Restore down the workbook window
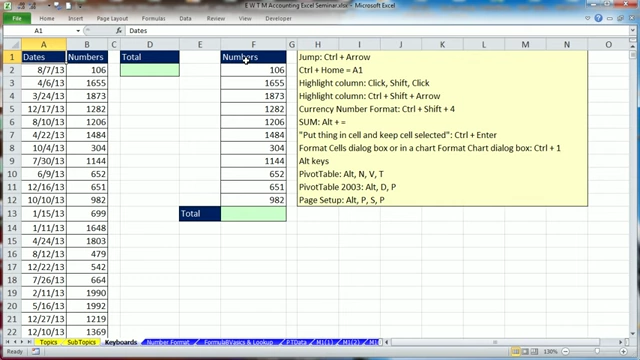The height and width of the screenshot is (360, 640). click(620, 18)
